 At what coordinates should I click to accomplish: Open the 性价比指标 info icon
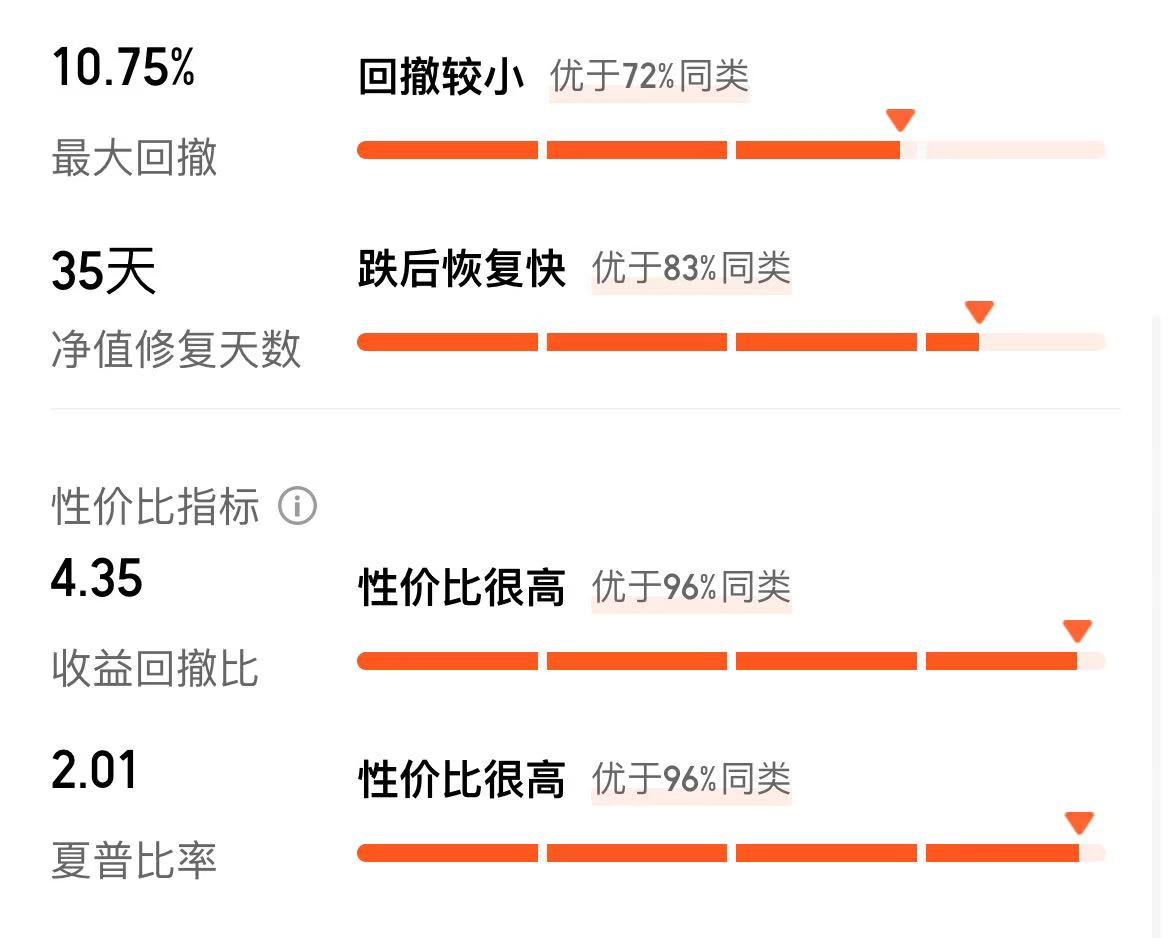coord(297,506)
